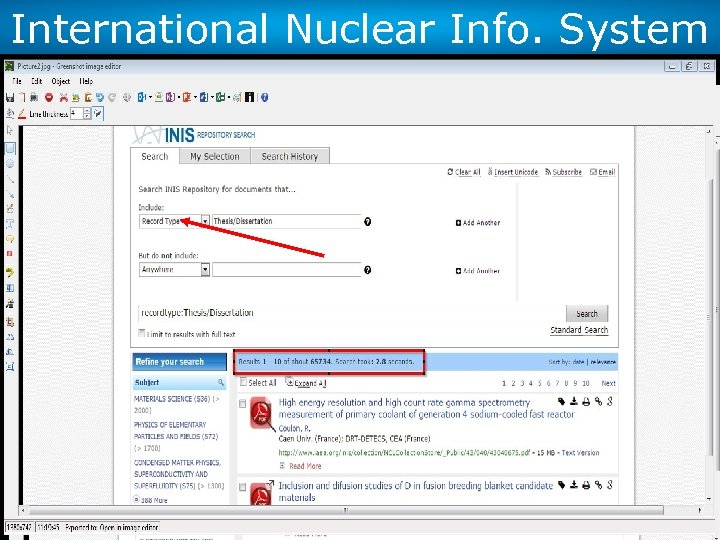Select the cursor selection tool

pyautogui.click(x=10, y=131)
